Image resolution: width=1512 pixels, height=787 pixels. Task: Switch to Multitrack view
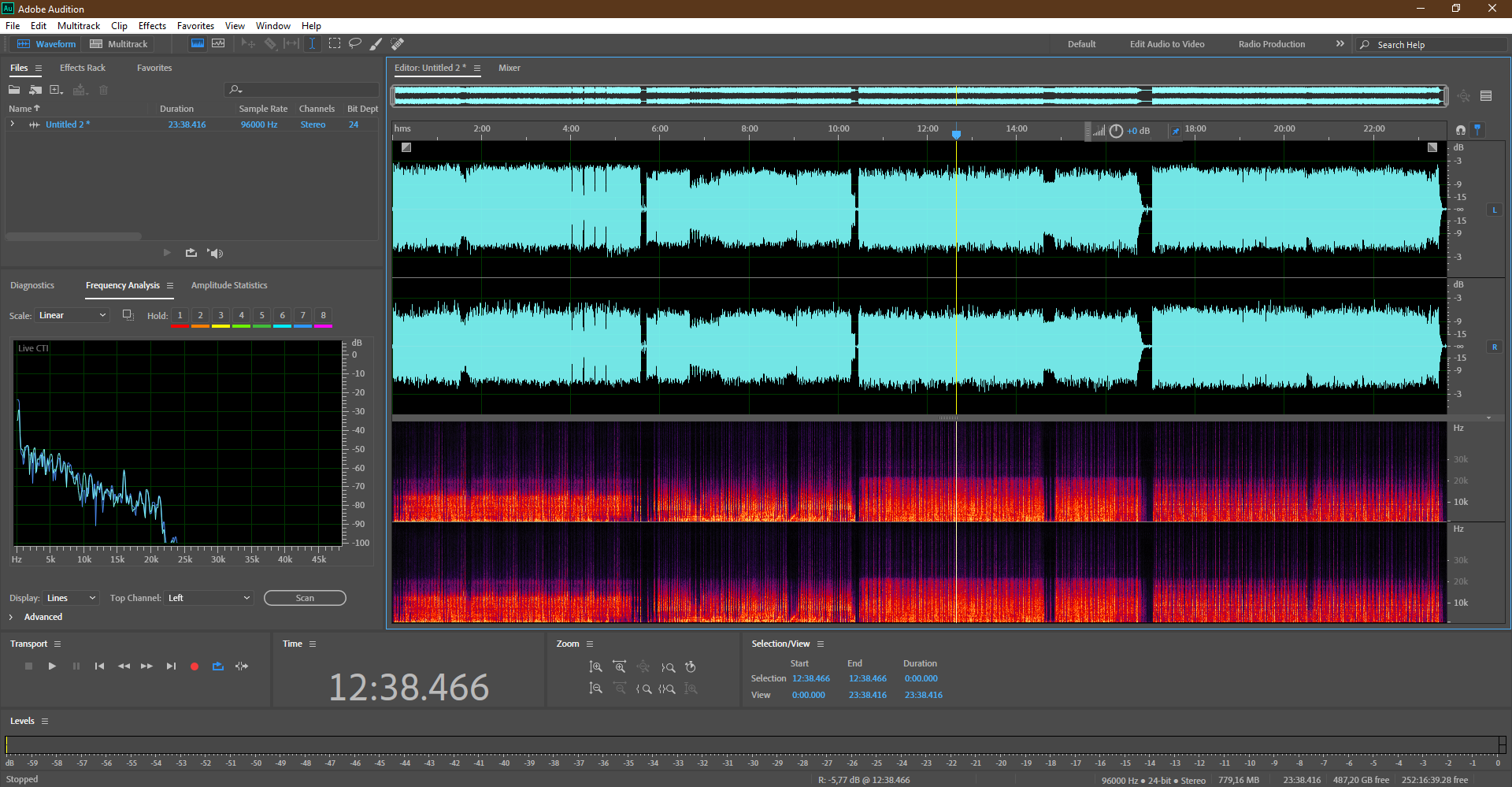(119, 44)
